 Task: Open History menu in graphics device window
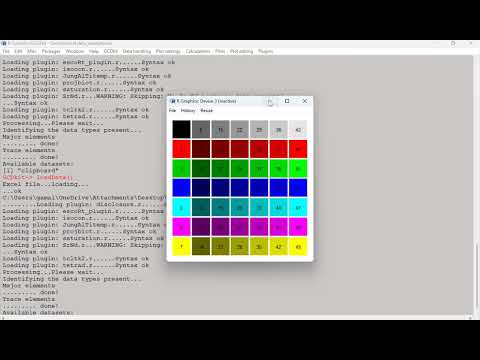pyautogui.click(x=188, y=110)
